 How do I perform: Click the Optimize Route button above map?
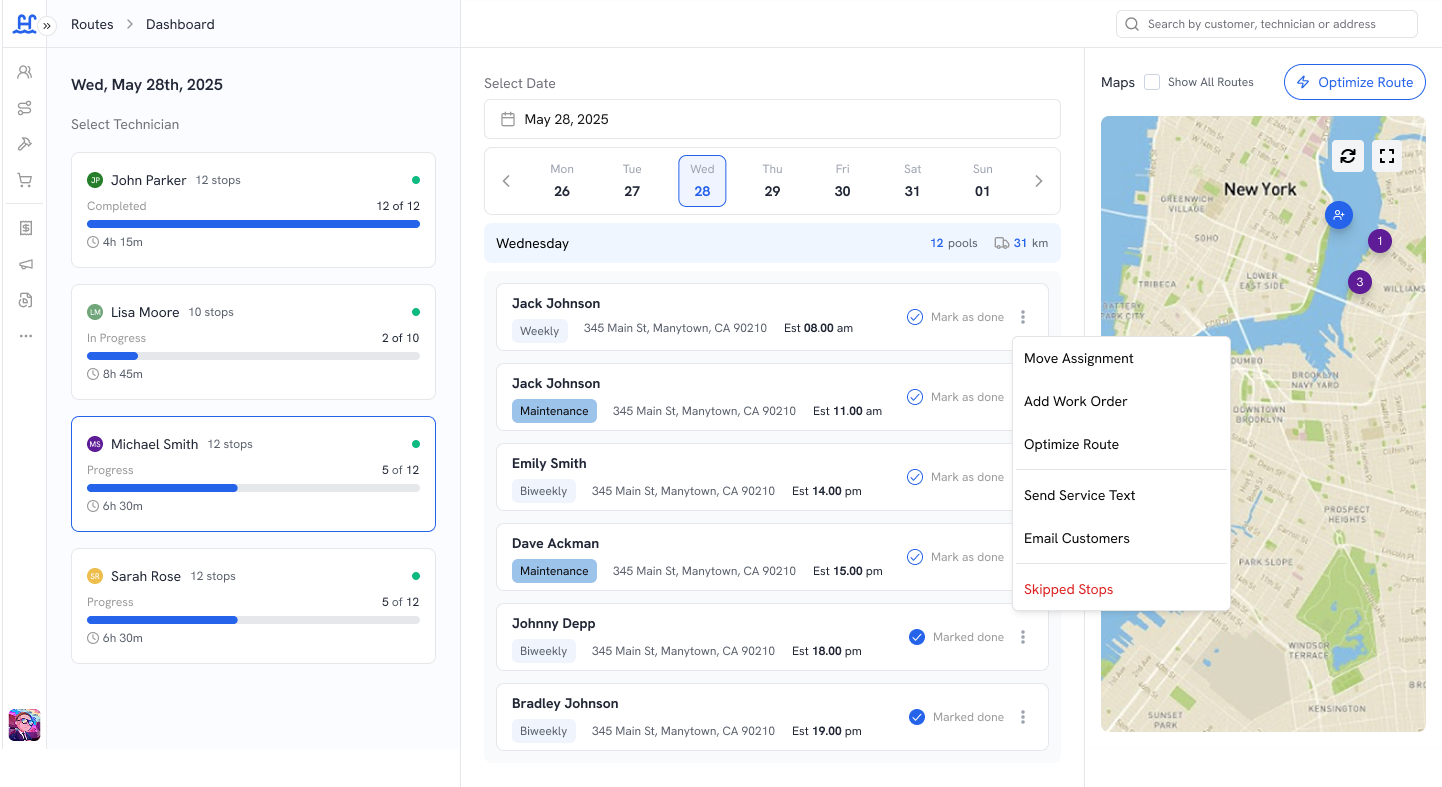[x=1355, y=82]
